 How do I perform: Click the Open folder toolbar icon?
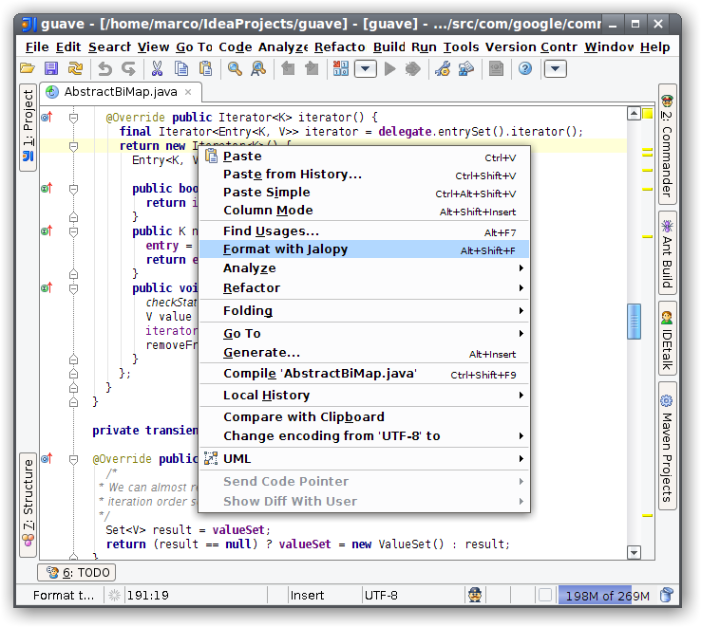(x=27, y=68)
